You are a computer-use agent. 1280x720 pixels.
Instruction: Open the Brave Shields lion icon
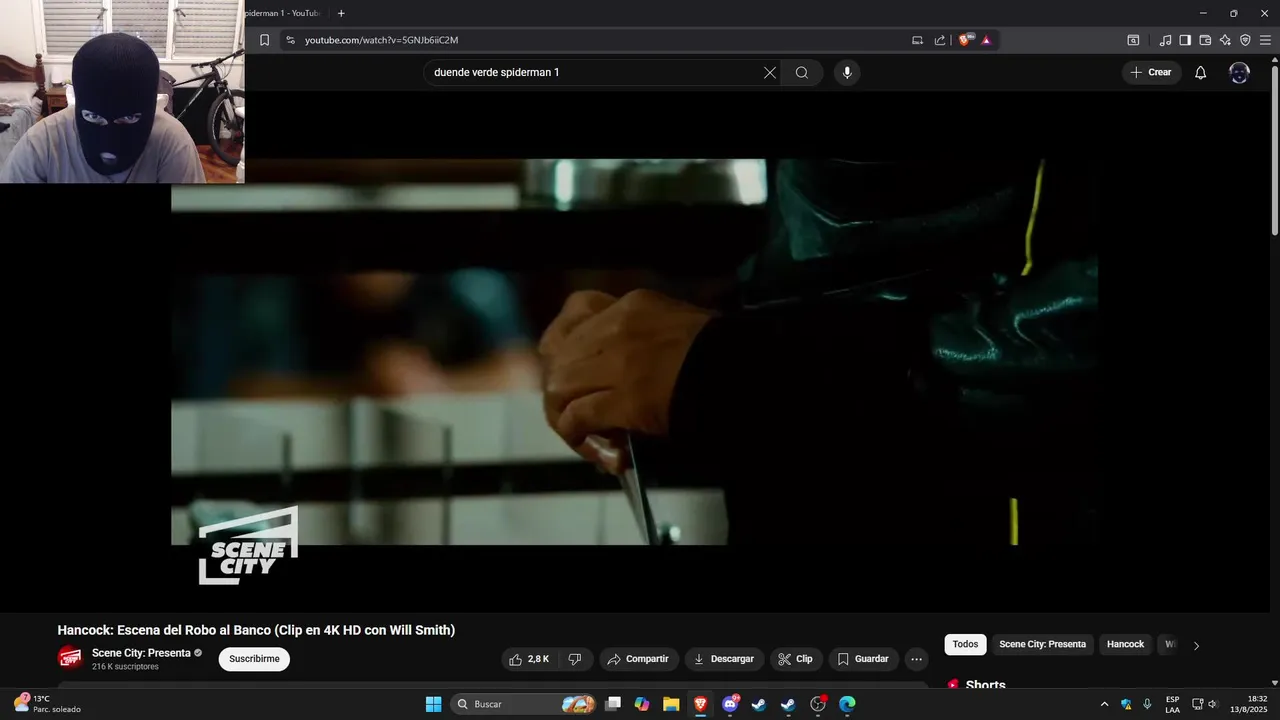964,40
